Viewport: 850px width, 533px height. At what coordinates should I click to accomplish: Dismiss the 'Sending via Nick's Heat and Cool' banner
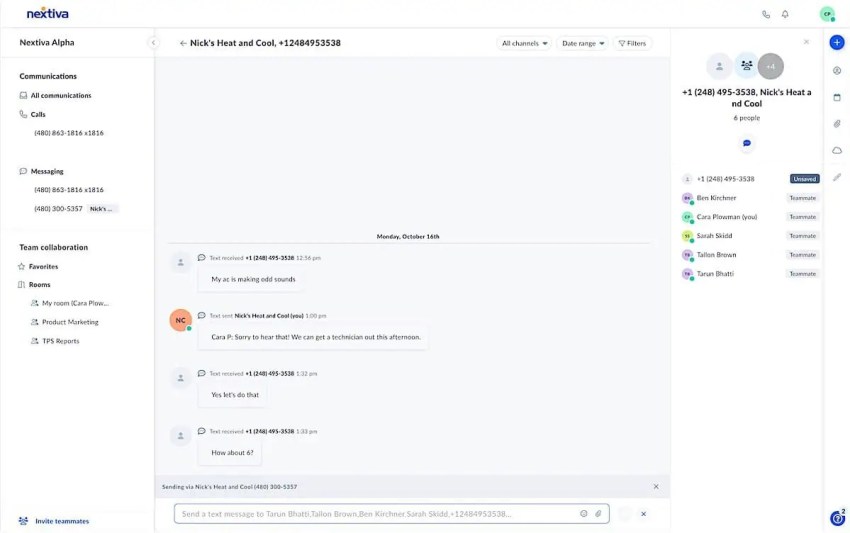[x=656, y=487]
